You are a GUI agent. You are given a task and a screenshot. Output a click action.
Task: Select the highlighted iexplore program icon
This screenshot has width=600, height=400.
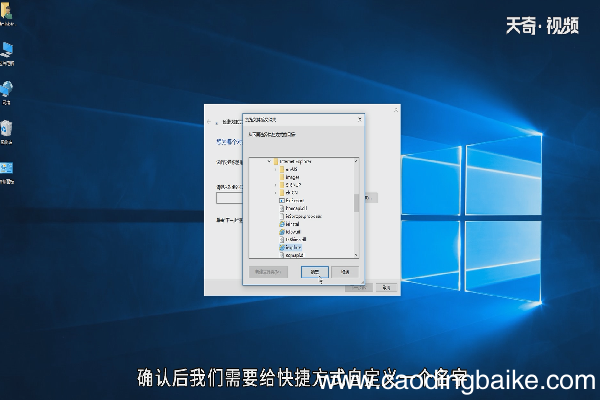[282, 247]
